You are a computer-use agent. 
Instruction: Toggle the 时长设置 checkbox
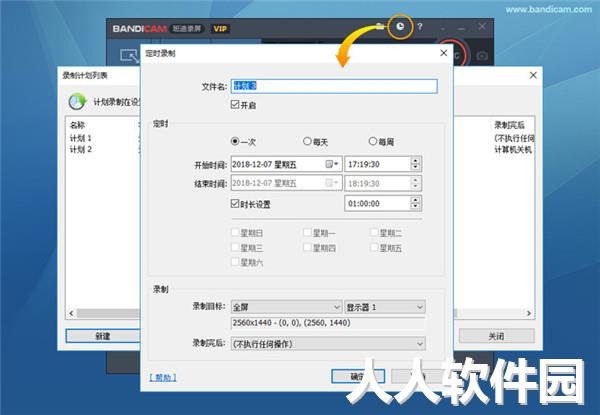[x=235, y=203]
